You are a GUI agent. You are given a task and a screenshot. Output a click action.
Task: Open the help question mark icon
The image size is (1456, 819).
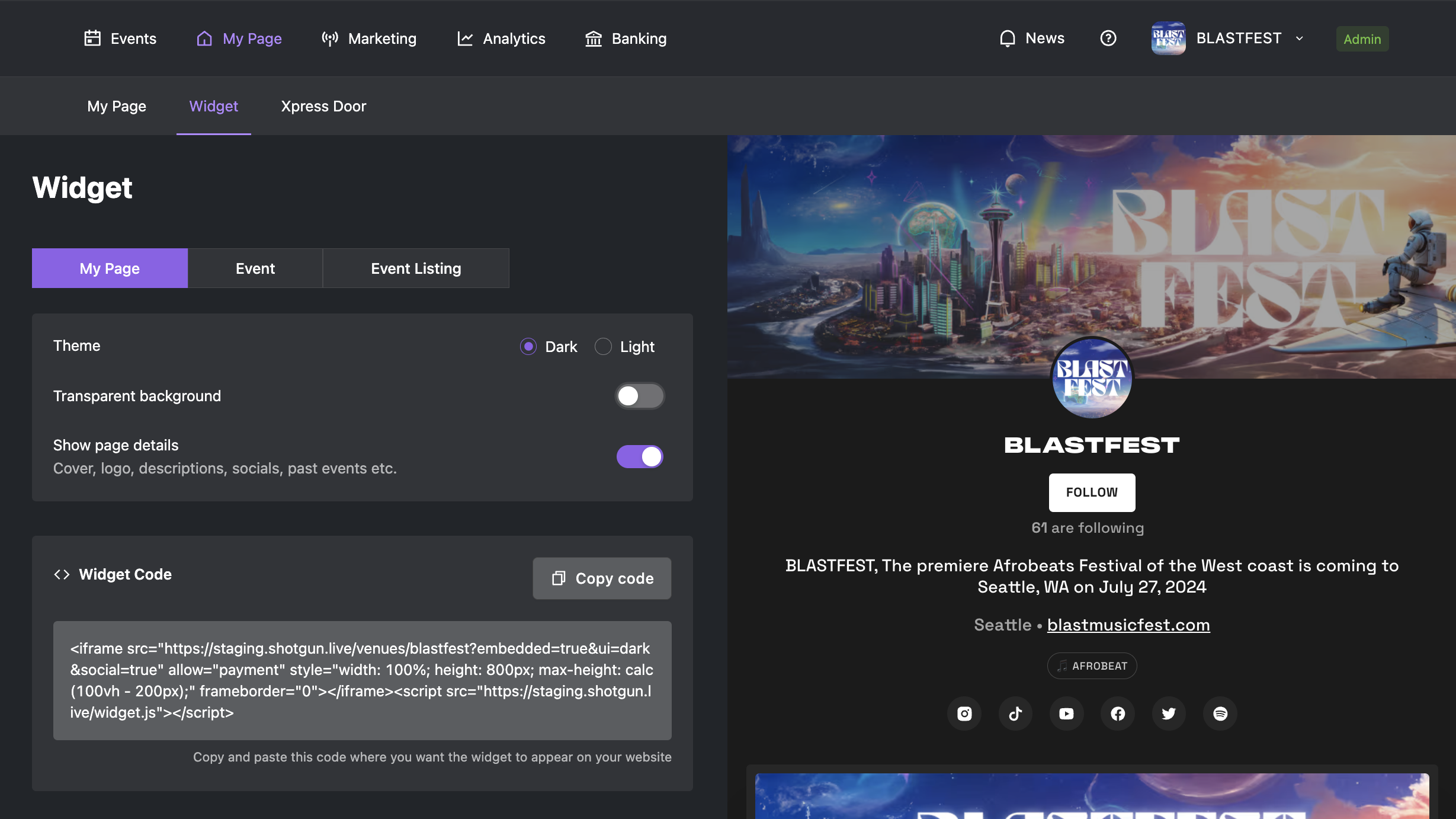click(1108, 39)
